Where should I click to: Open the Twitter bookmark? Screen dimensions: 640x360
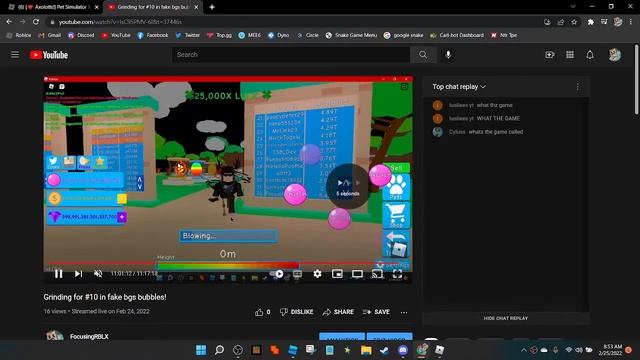point(188,36)
